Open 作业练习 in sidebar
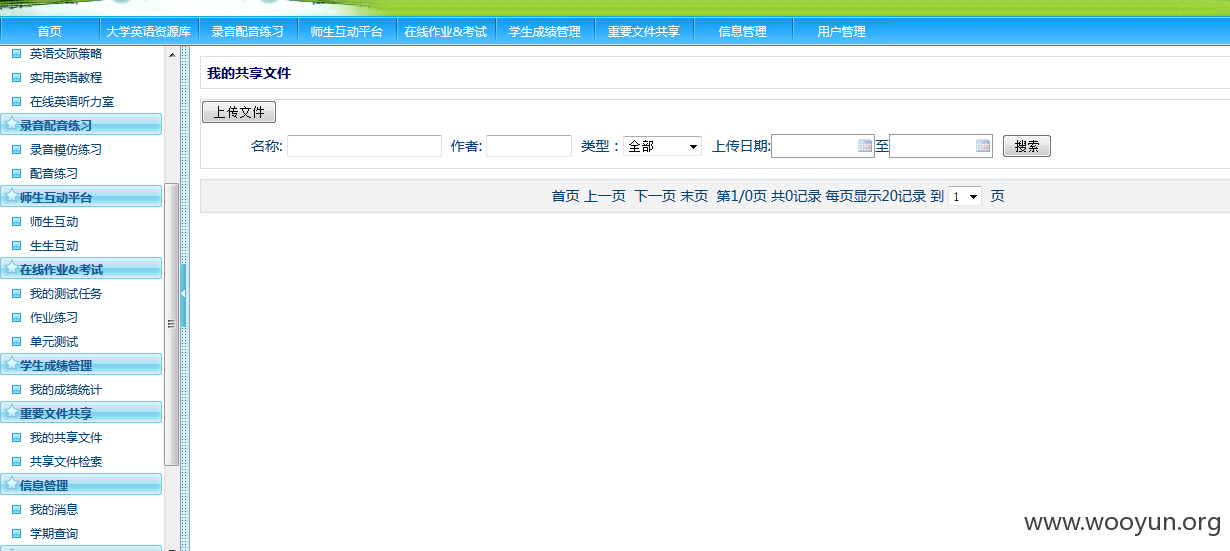 [x=54, y=317]
